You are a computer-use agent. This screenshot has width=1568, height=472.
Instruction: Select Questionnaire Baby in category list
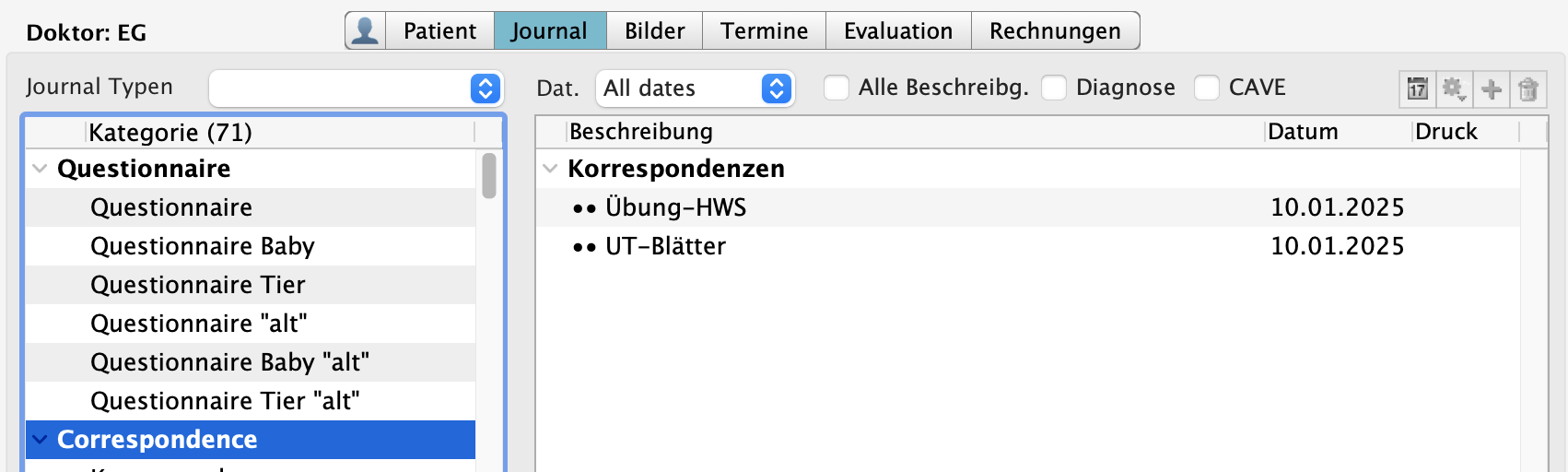pyautogui.click(x=203, y=246)
